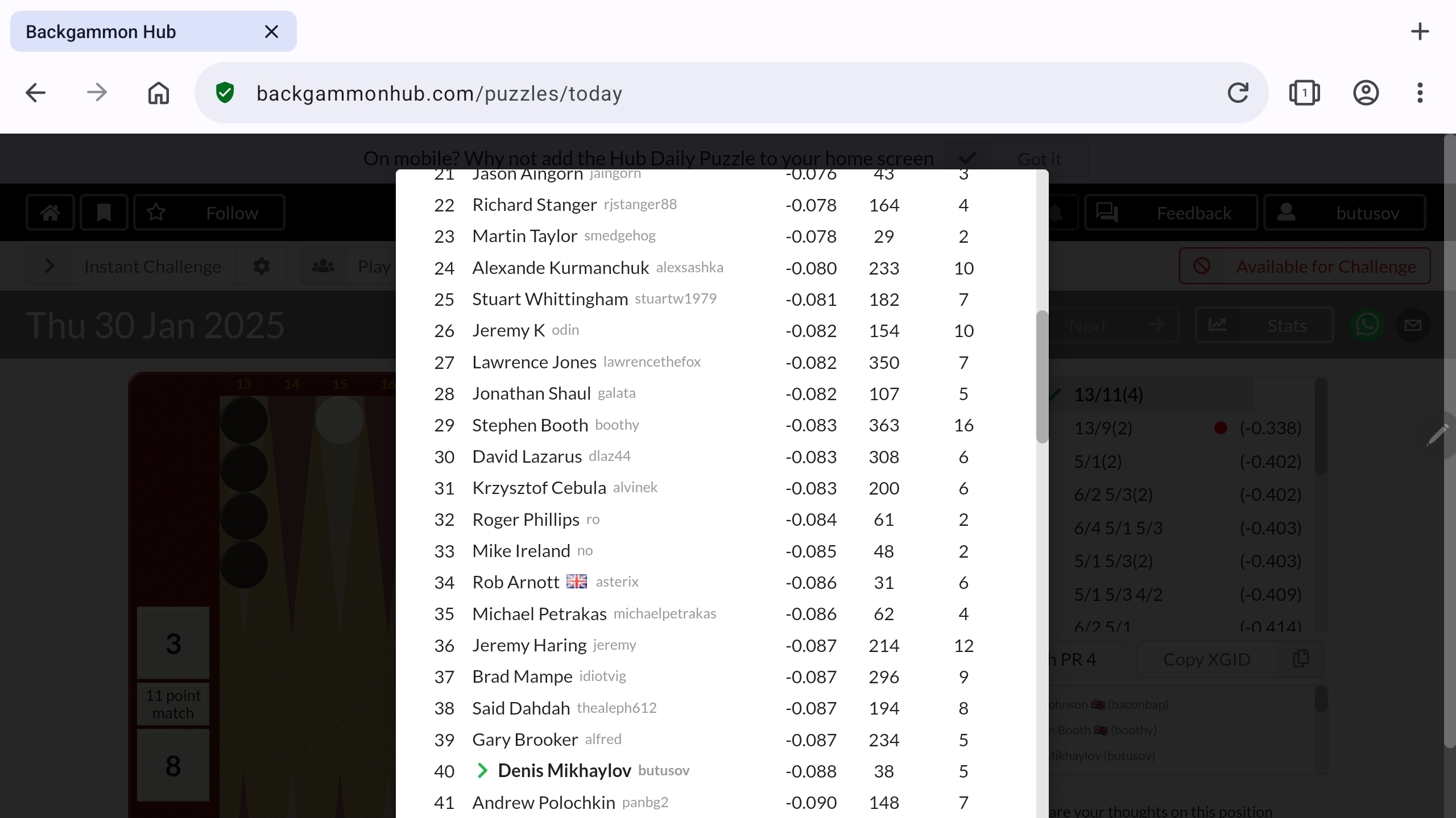
Task: Open Instant Challenge settings gear
Action: pyautogui.click(x=262, y=266)
